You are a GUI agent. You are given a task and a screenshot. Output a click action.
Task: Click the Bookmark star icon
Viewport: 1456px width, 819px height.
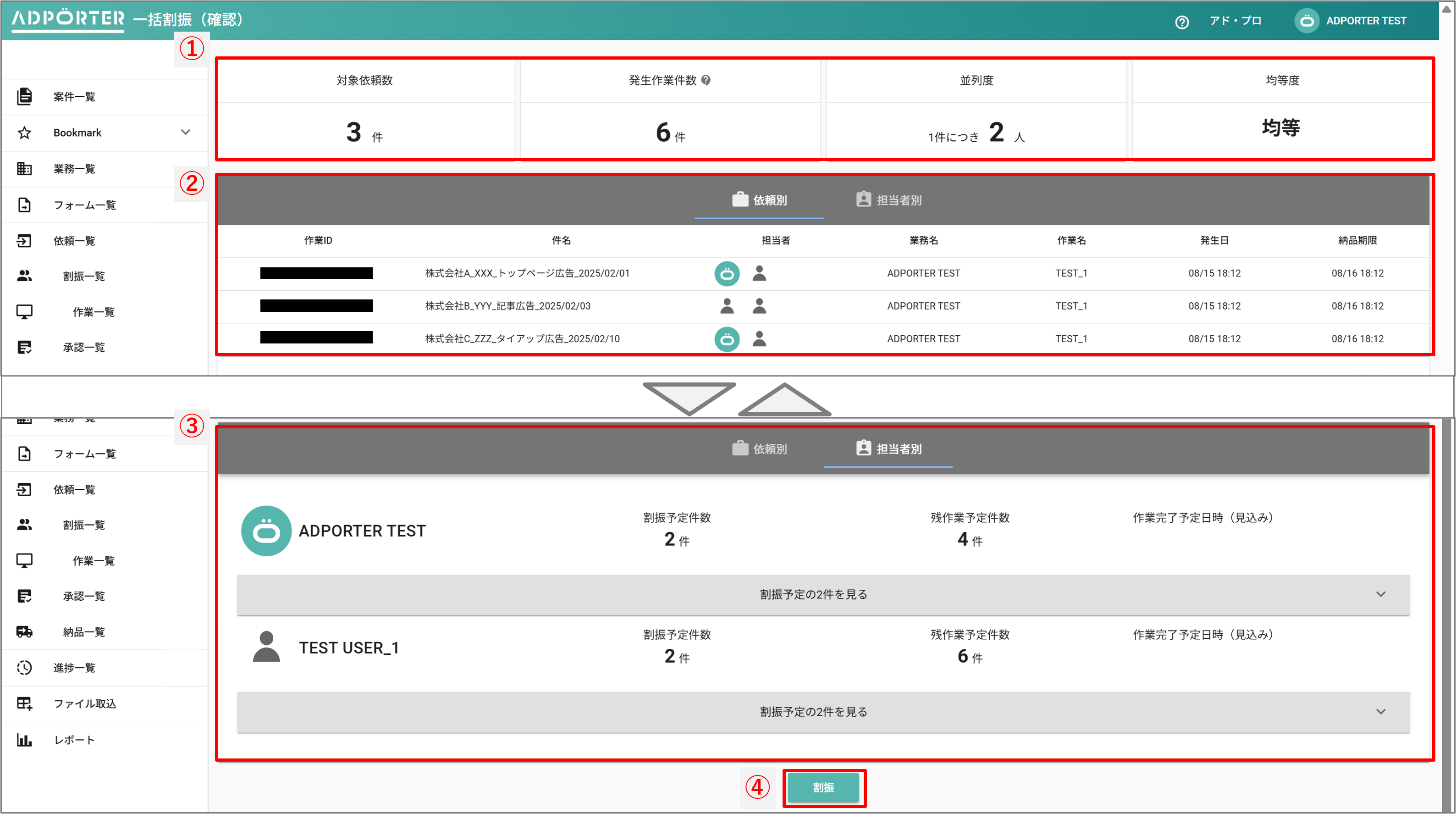pyautogui.click(x=24, y=133)
